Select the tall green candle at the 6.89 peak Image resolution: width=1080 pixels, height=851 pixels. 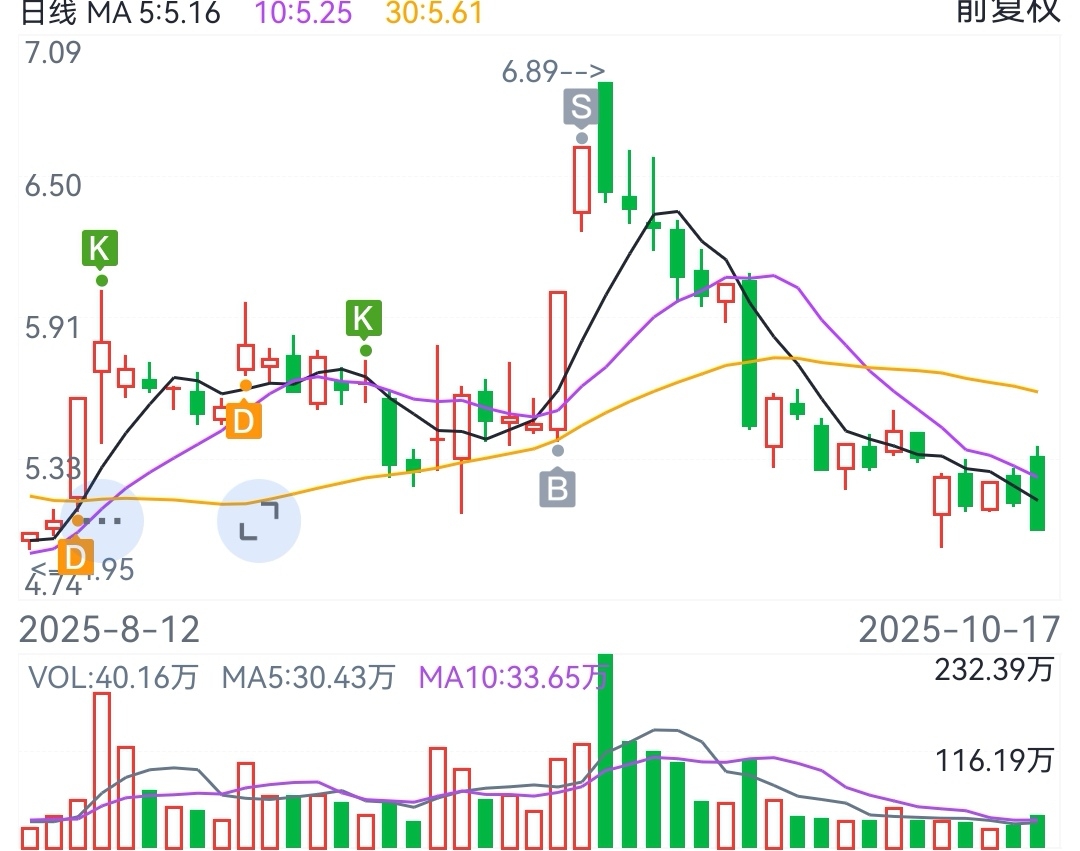[605, 138]
